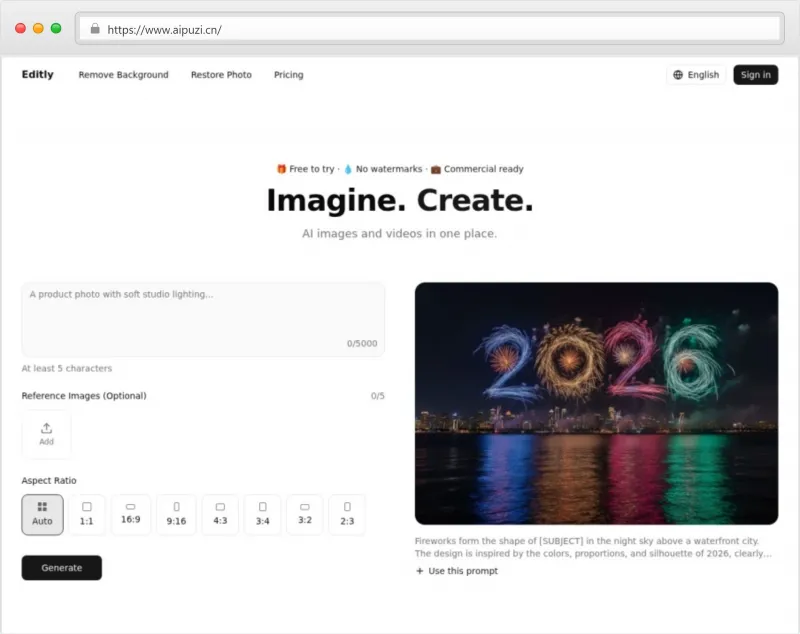Image resolution: width=800 pixels, height=634 pixels.
Task: Open the English language selector
Action: tap(696, 75)
